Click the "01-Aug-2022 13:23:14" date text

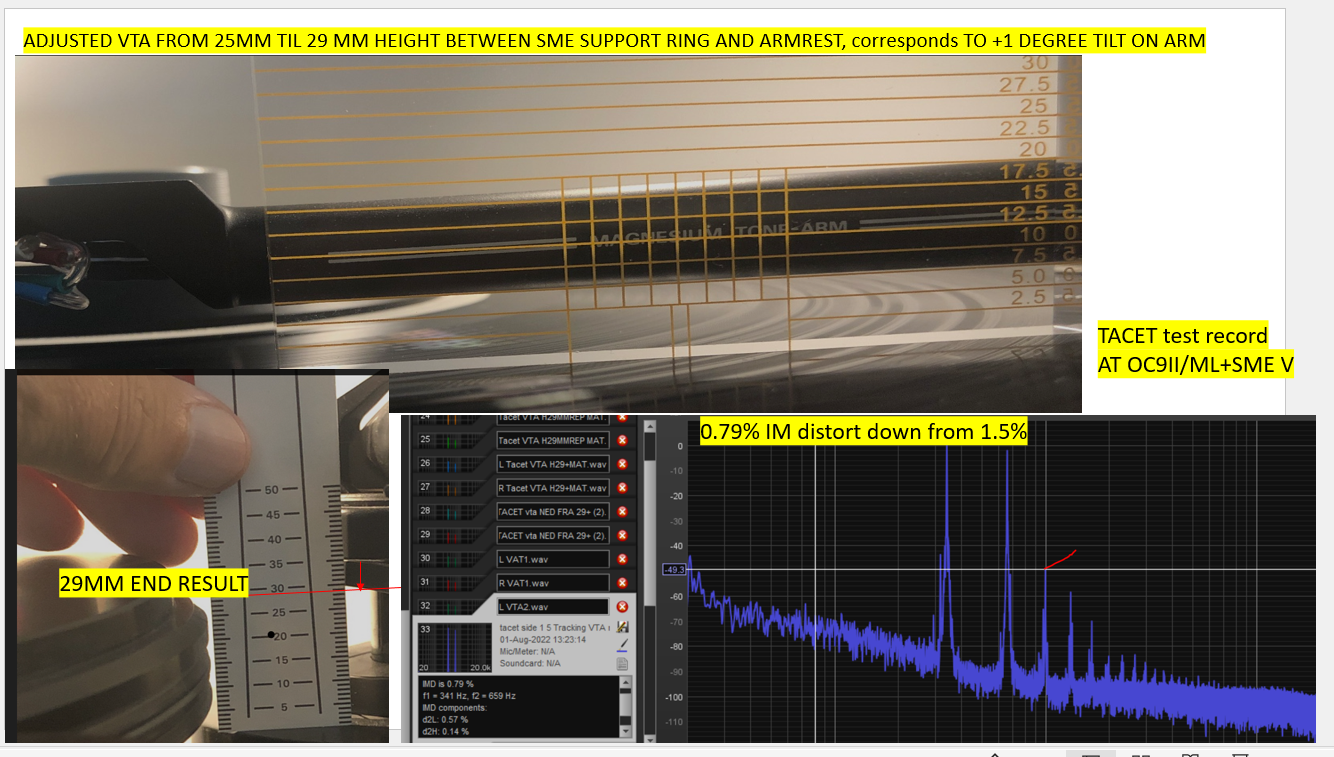[x=541, y=639]
